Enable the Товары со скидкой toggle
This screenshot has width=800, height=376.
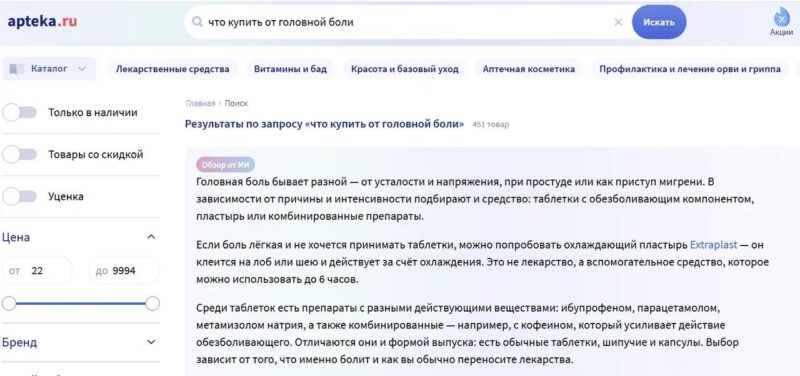coord(20,155)
